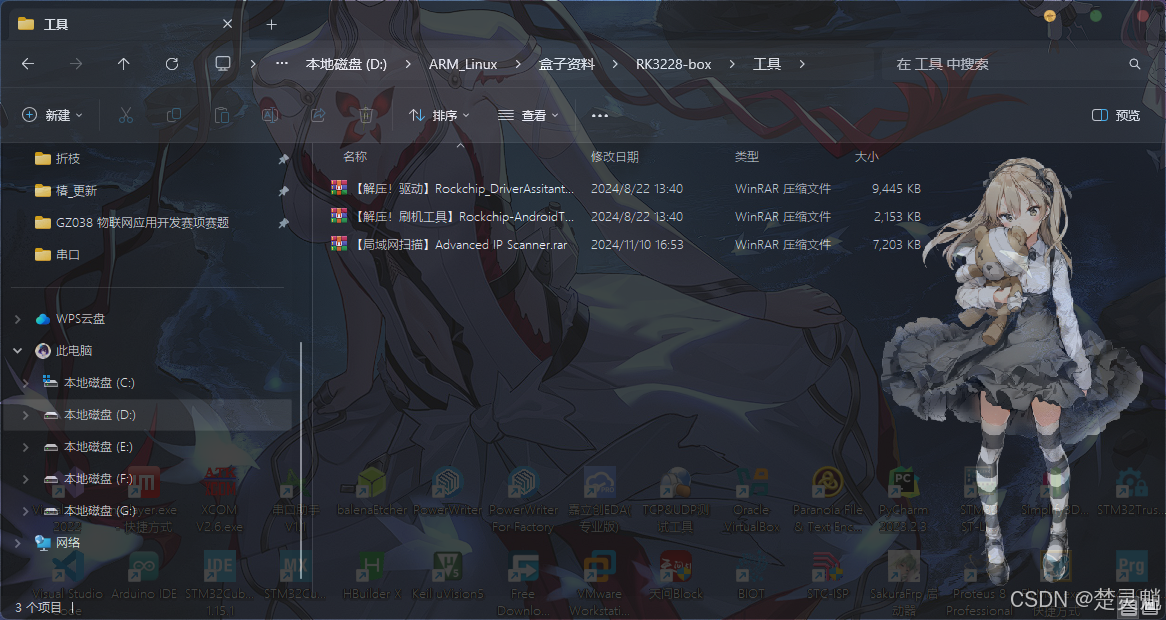
Task: Select the 【解压！驱动】Rockchip_DriverAssitant file name
Action: [x=464, y=189]
